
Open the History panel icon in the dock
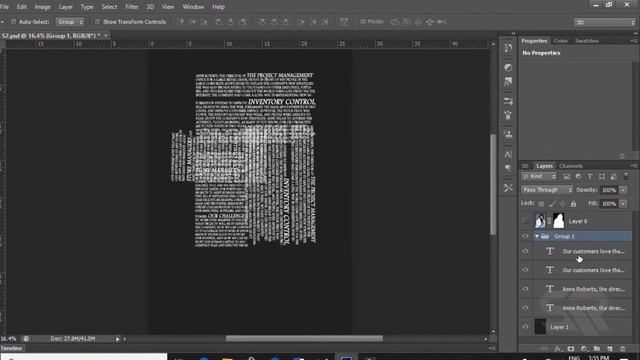508,48
